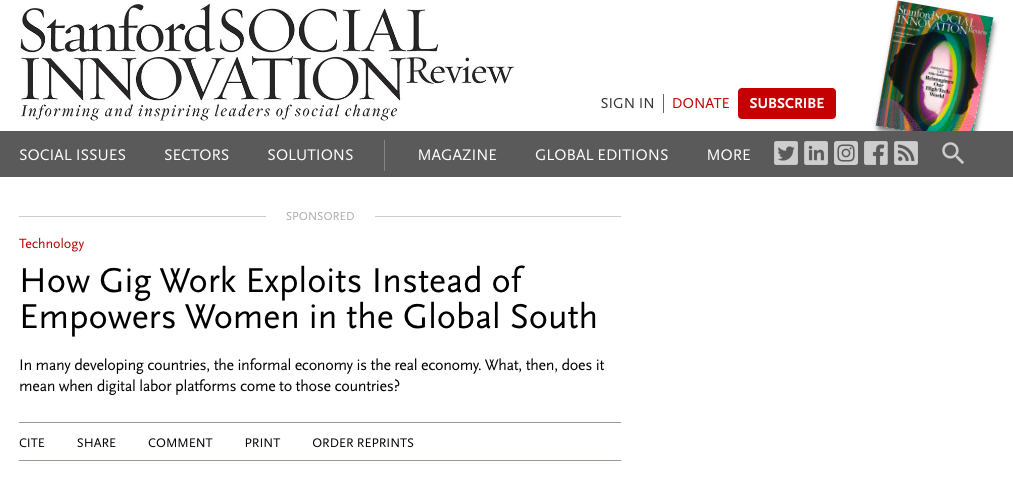Open the Twitter social icon
The width and height of the screenshot is (1013, 480).
[786, 154]
